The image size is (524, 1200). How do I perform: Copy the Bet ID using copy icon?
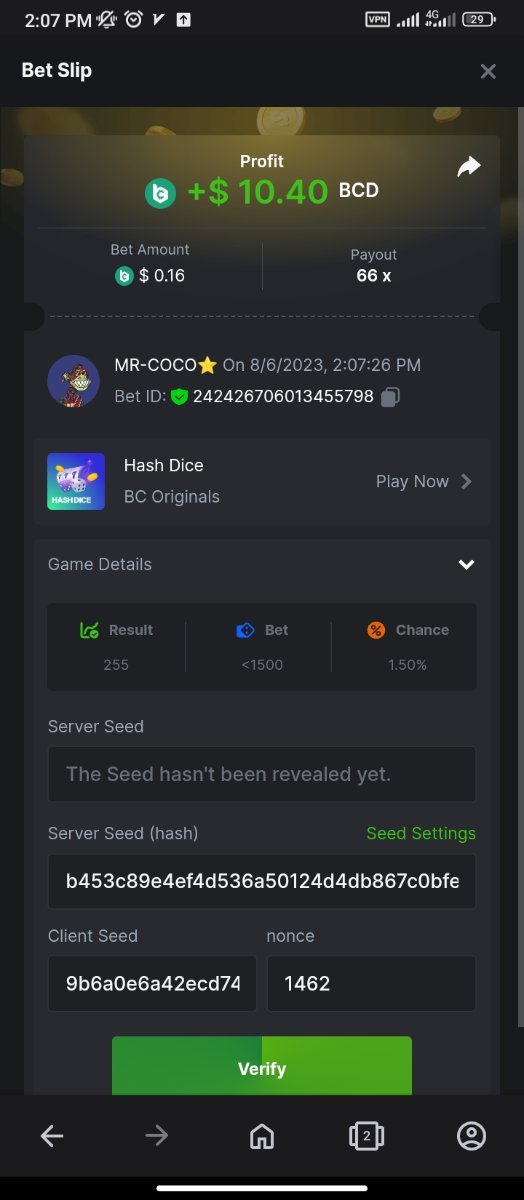tap(391, 397)
